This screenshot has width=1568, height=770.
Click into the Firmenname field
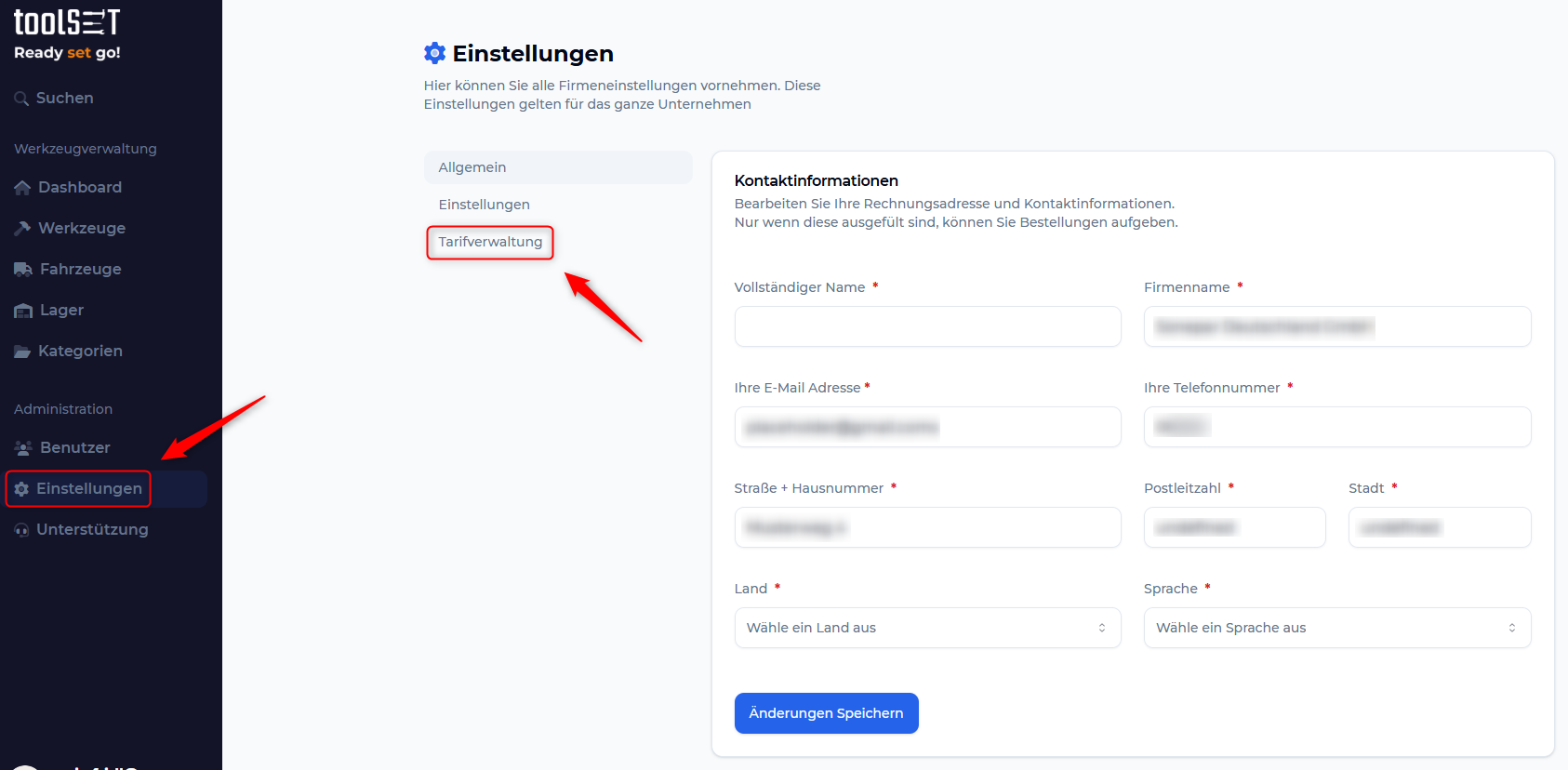[1336, 326]
